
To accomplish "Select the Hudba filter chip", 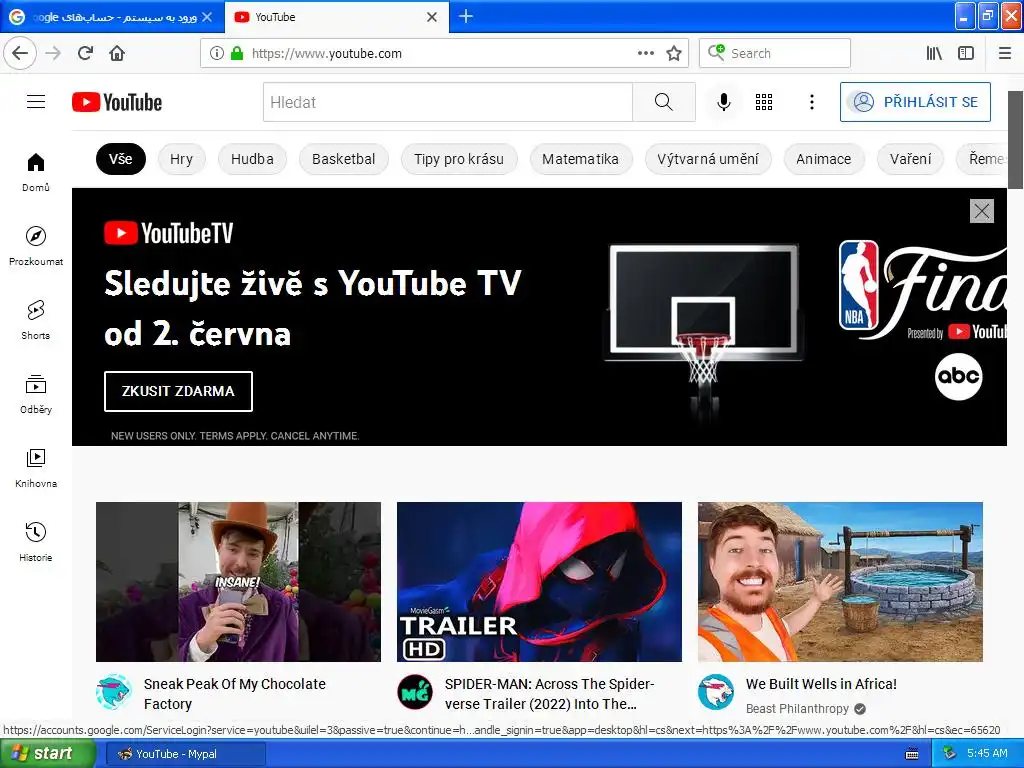I will [x=252, y=159].
